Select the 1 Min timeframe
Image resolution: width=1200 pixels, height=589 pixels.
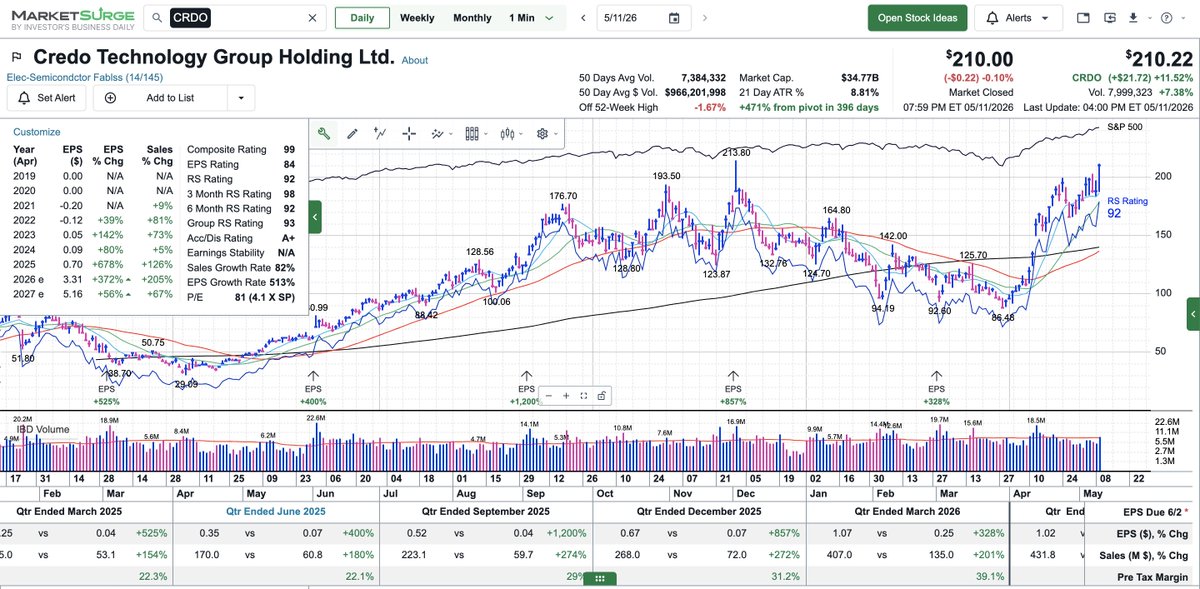521,18
